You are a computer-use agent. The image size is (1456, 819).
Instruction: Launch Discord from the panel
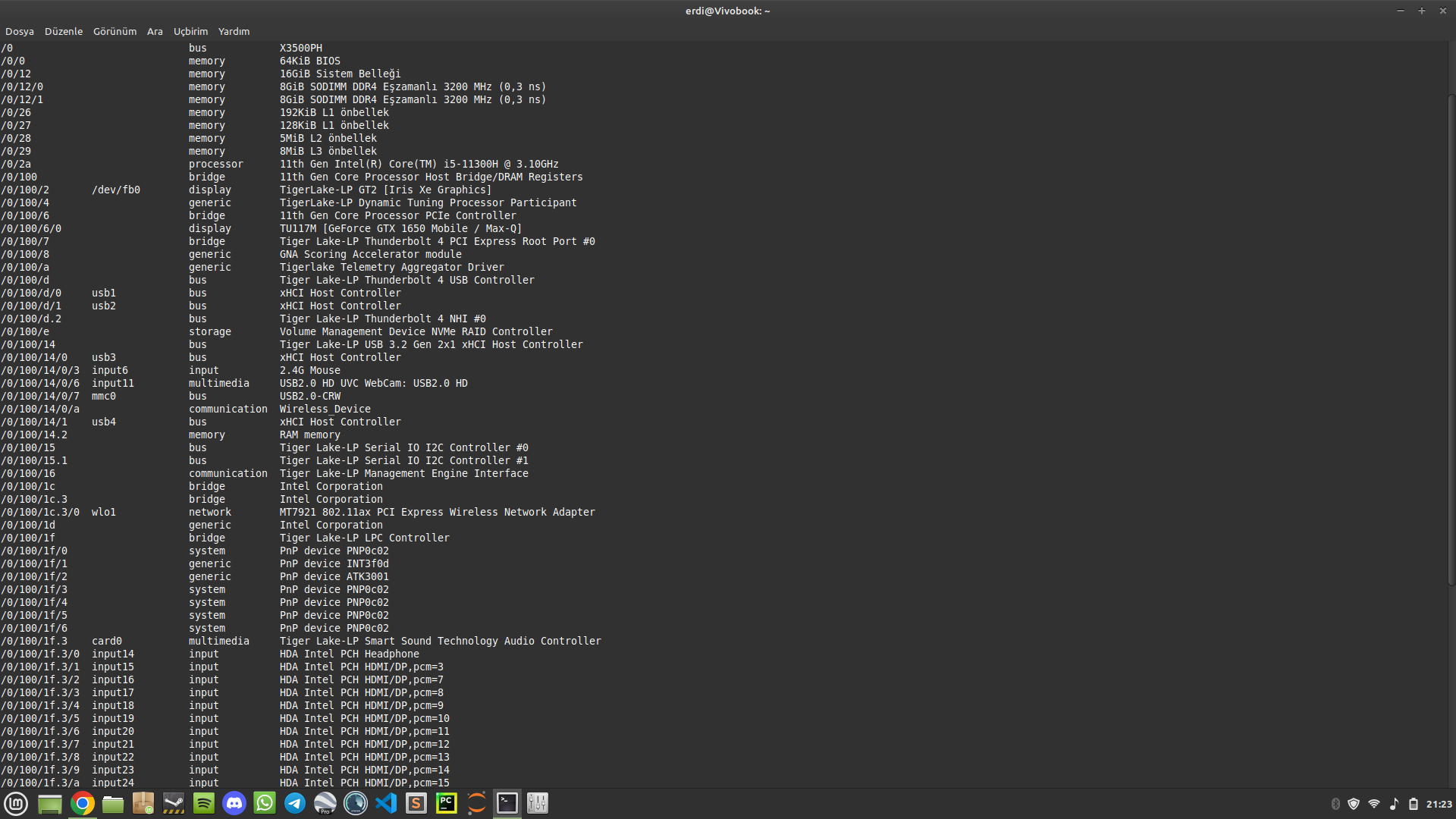pos(234,803)
